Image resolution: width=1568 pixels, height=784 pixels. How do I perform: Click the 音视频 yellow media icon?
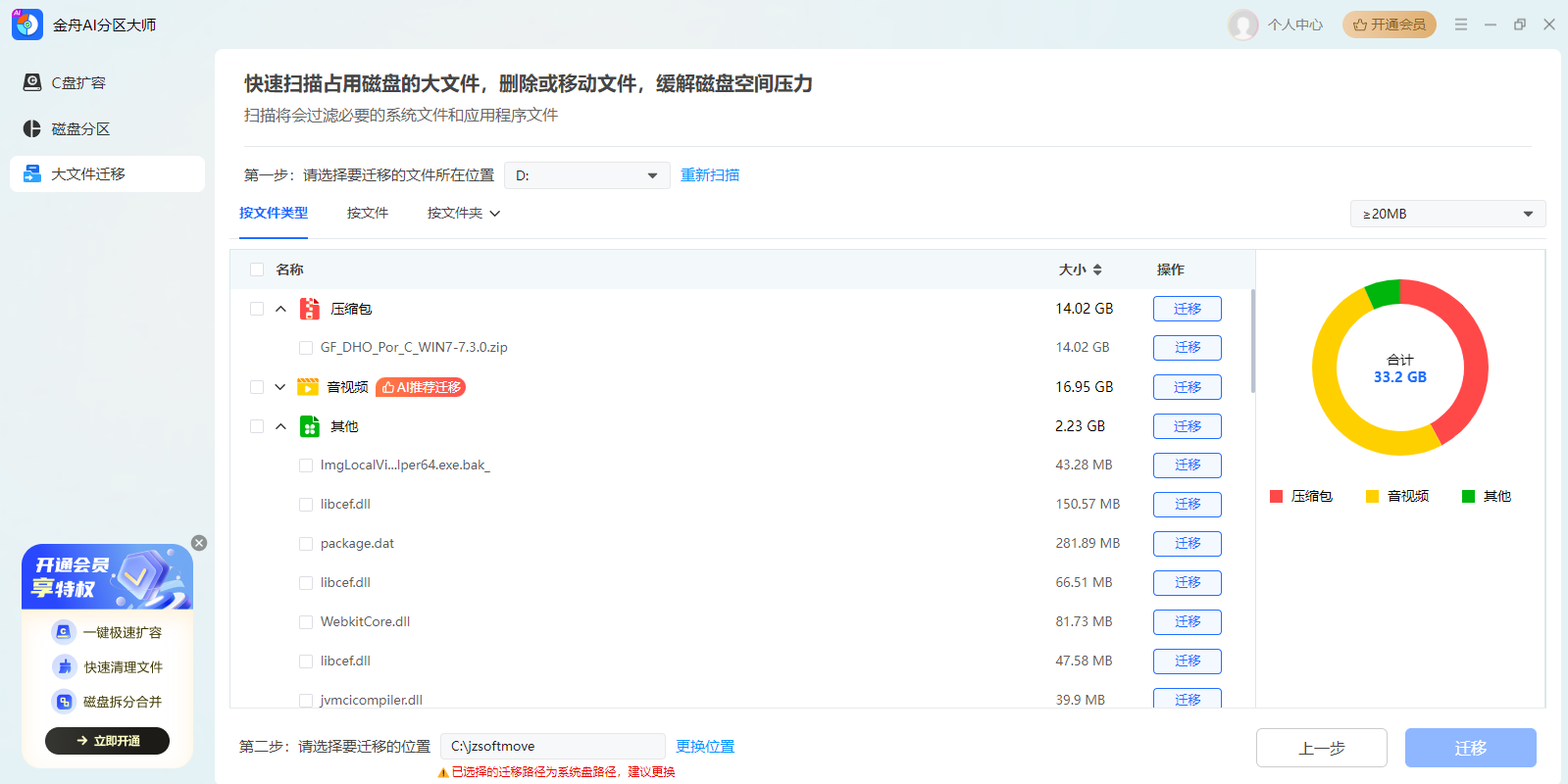click(x=308, y=387)
